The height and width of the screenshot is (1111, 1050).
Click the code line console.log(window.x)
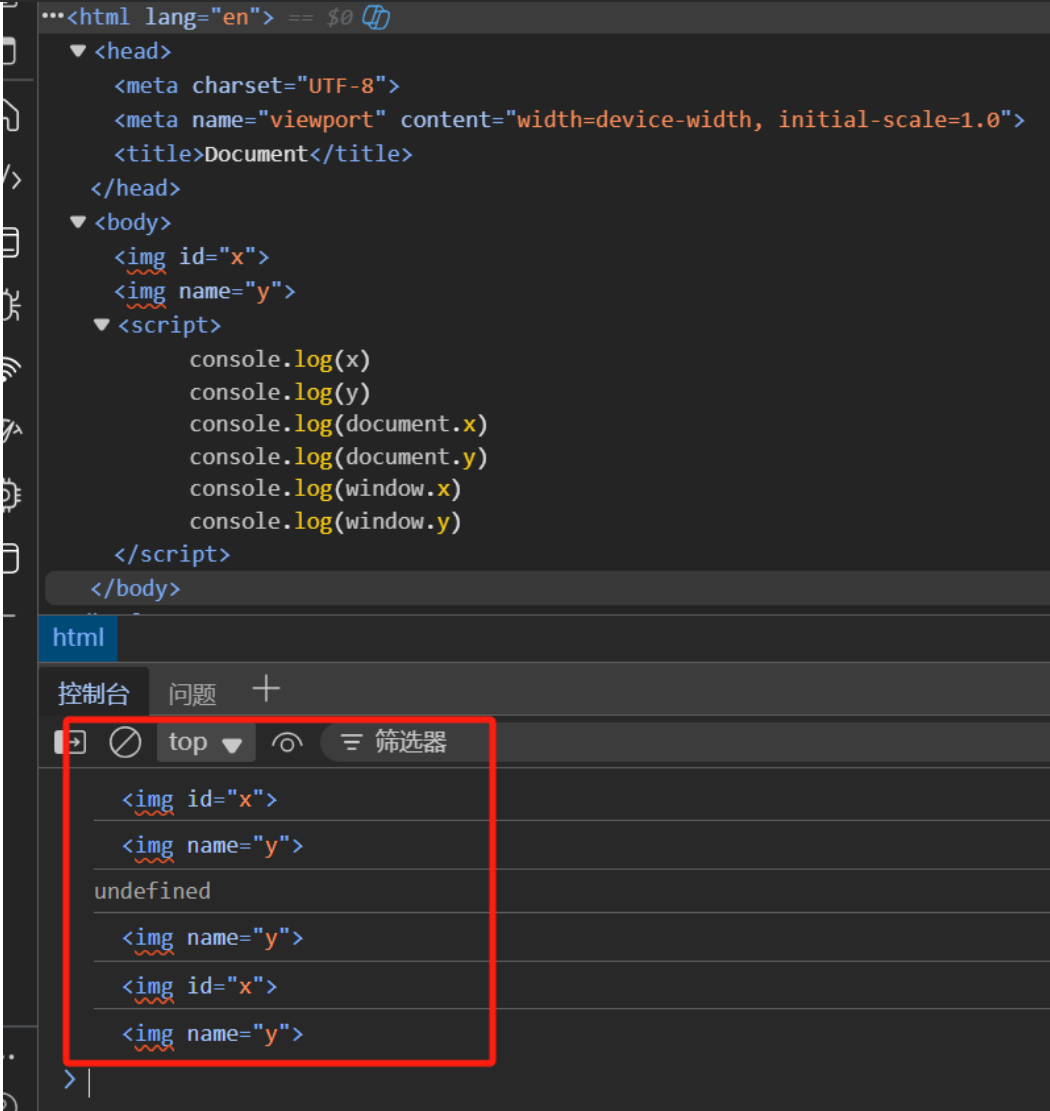325,489
